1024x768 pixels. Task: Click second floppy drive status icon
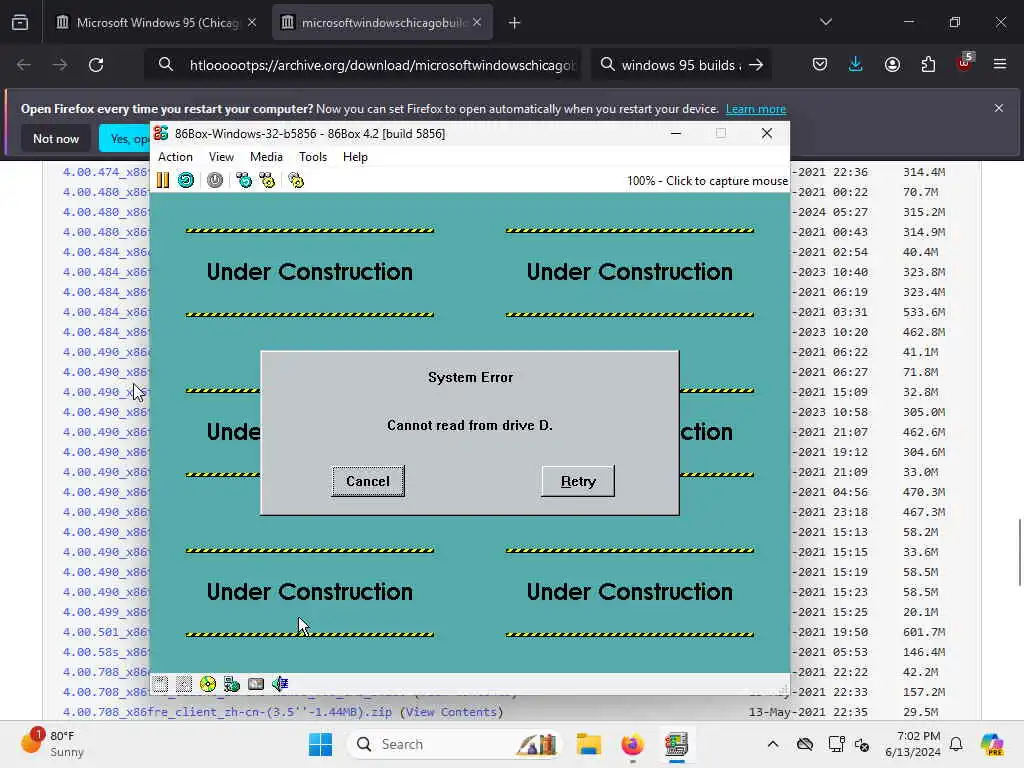click(184, 684)
